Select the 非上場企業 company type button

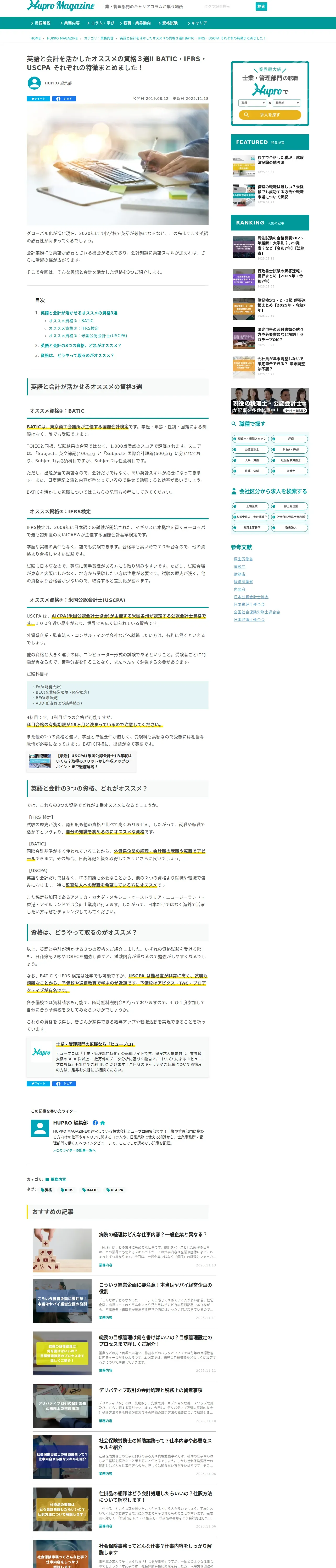[x=290, y=506]
